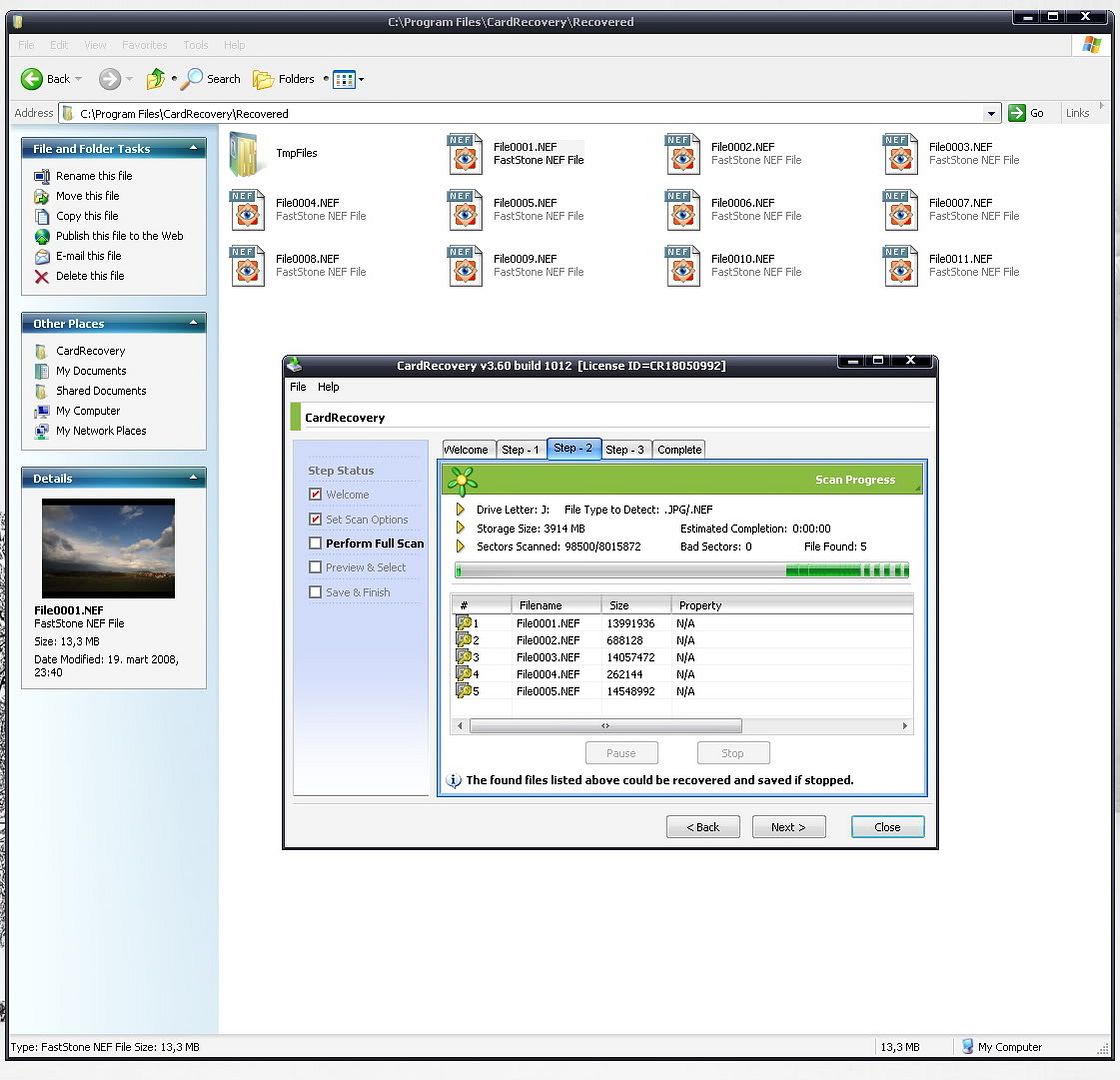
Task: Open the TmpFiles folder icon
Action: coord(244,154)
